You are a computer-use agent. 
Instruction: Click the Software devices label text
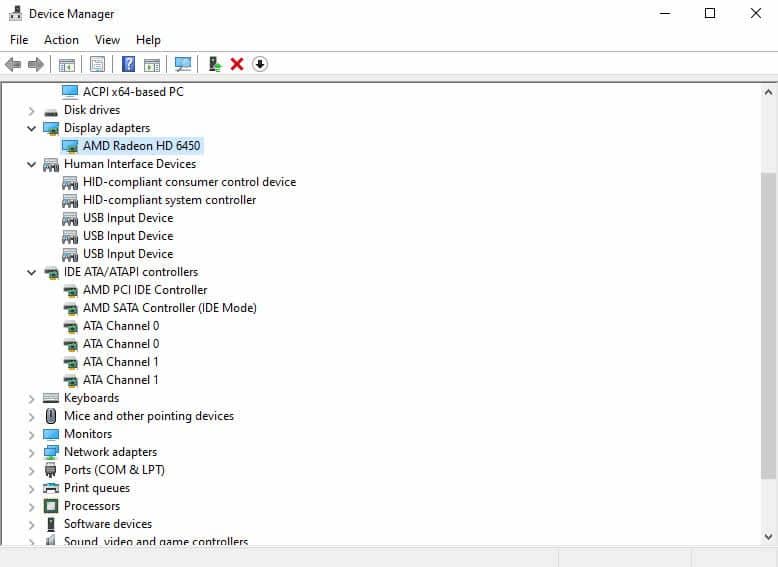coord(108,524)
